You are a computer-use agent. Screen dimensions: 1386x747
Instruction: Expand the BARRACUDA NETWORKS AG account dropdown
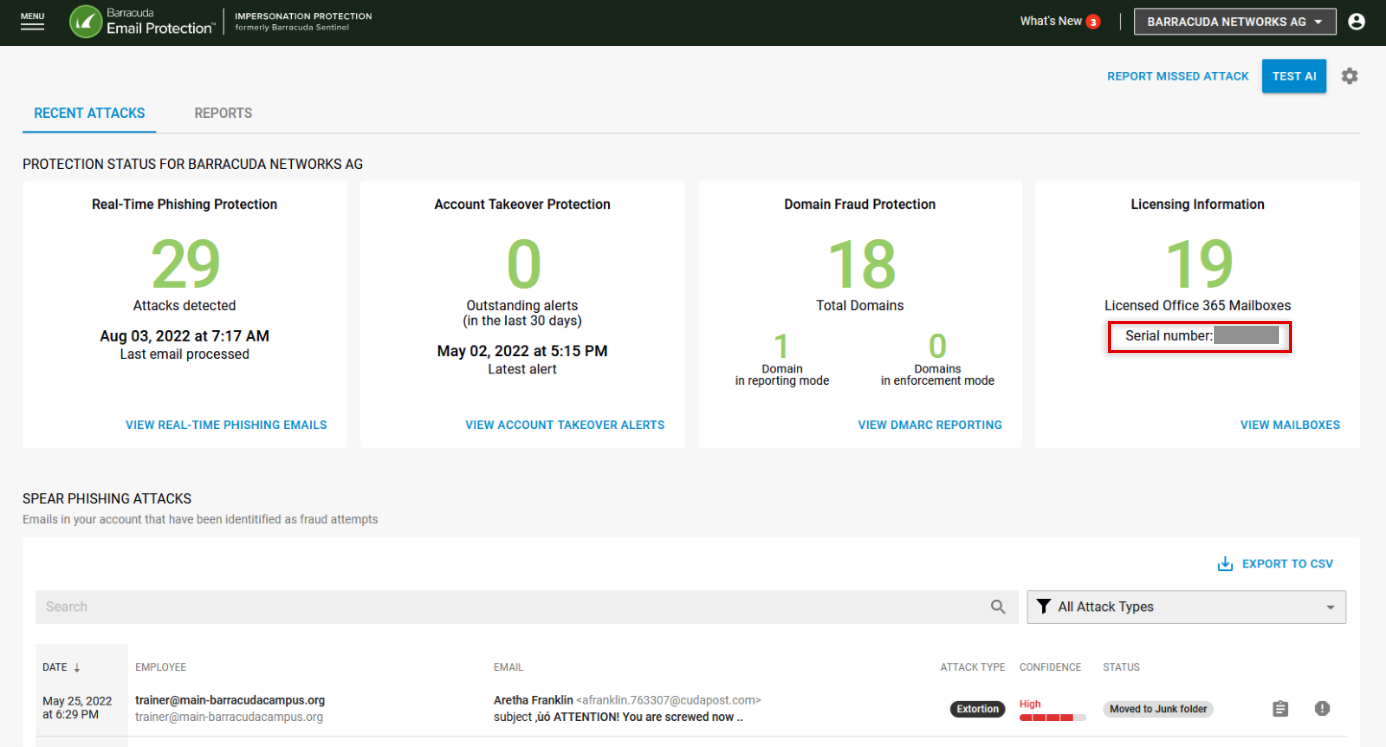1235,22
